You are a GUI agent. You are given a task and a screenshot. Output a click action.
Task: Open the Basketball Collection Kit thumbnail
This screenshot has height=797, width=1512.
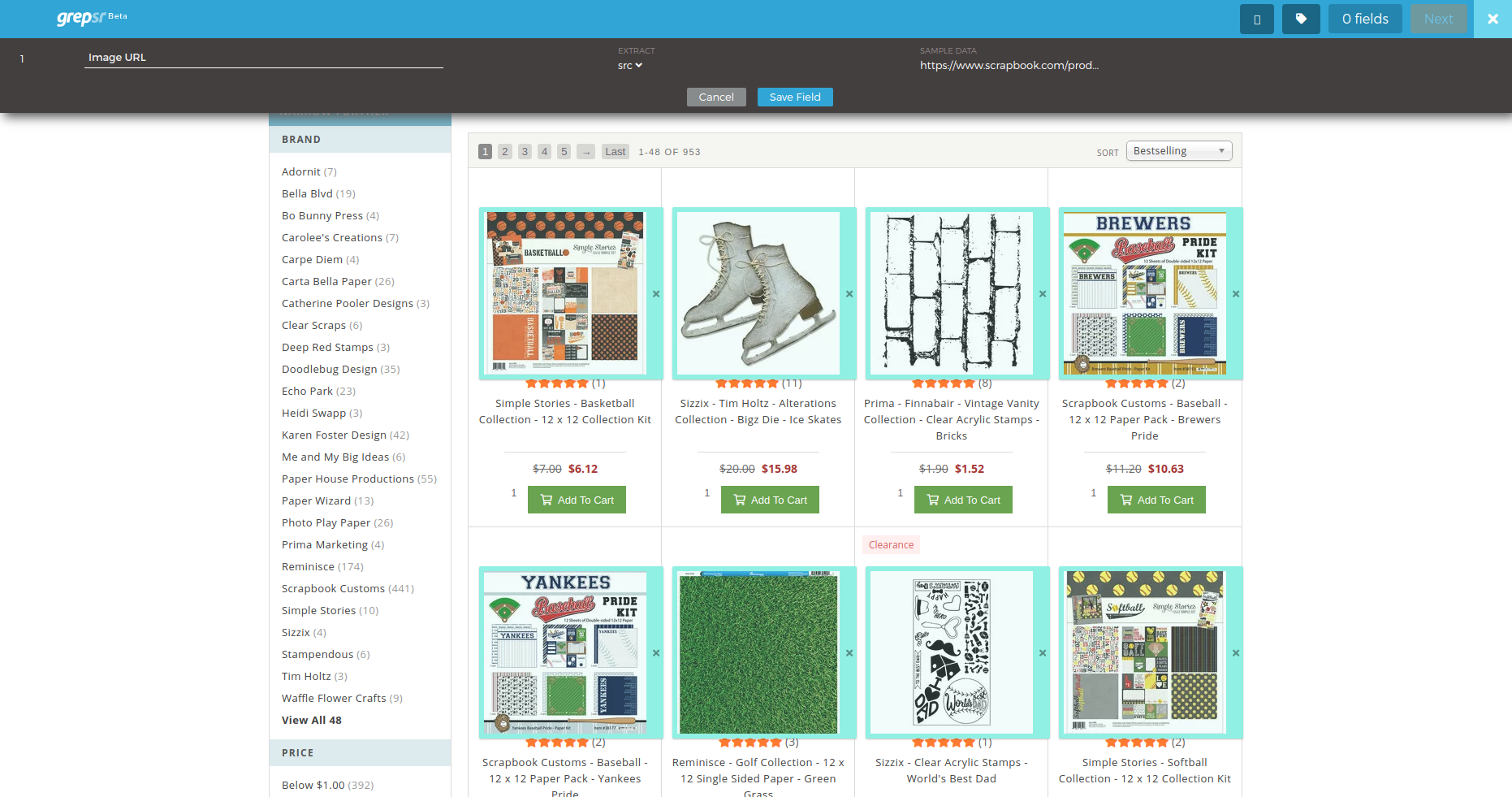(x=565, y=293)
